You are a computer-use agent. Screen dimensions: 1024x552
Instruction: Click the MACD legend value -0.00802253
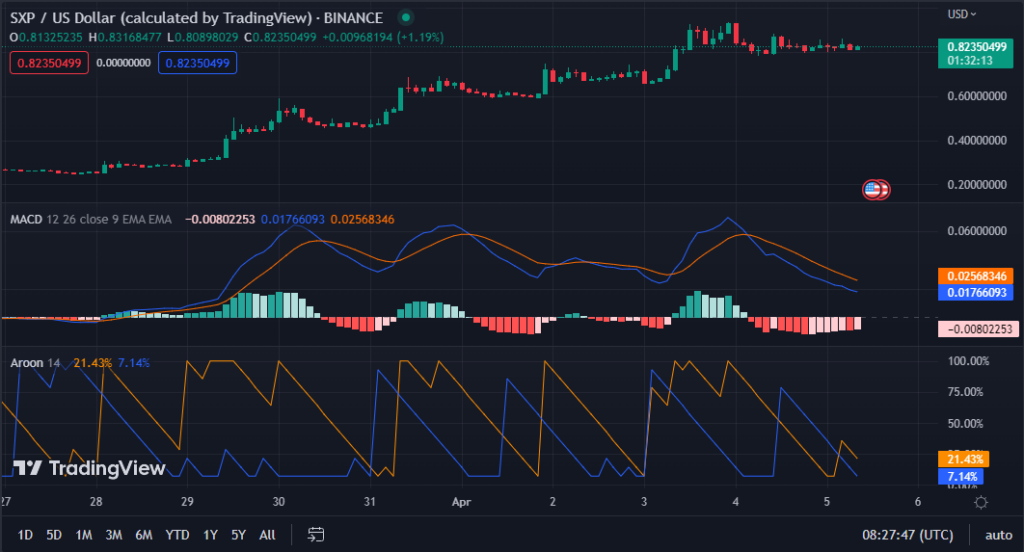pyautogui.click(x=220, y=219)
